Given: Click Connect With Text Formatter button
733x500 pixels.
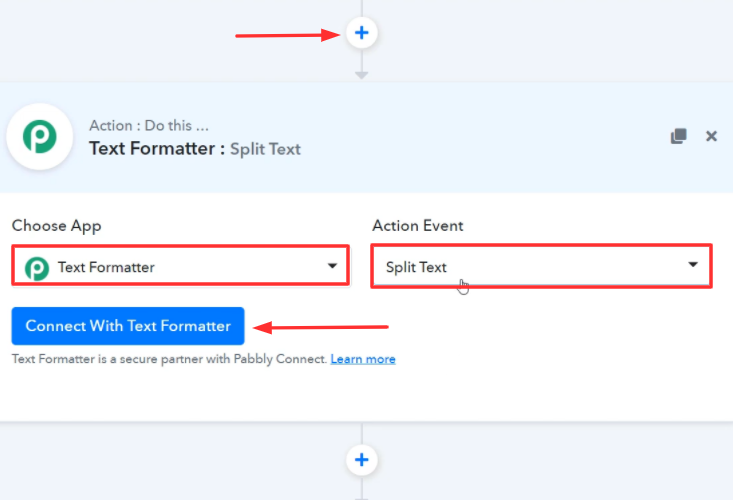Looking at the screenshot, I should 128,326.
